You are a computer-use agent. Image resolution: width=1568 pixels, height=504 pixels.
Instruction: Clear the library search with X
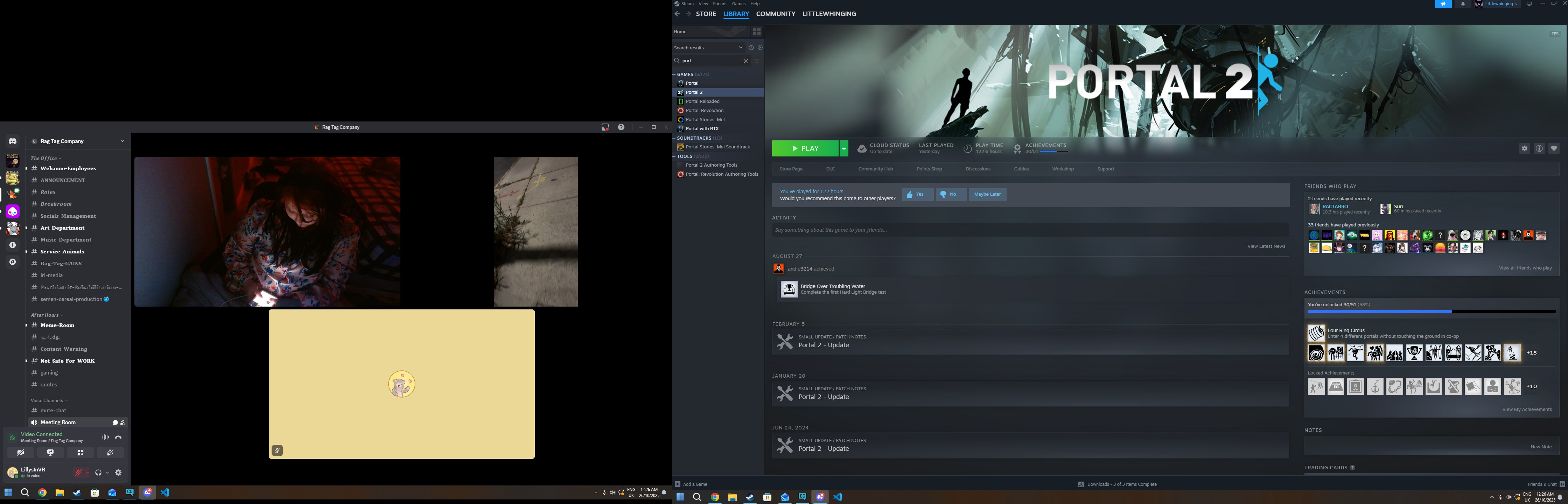746,61
